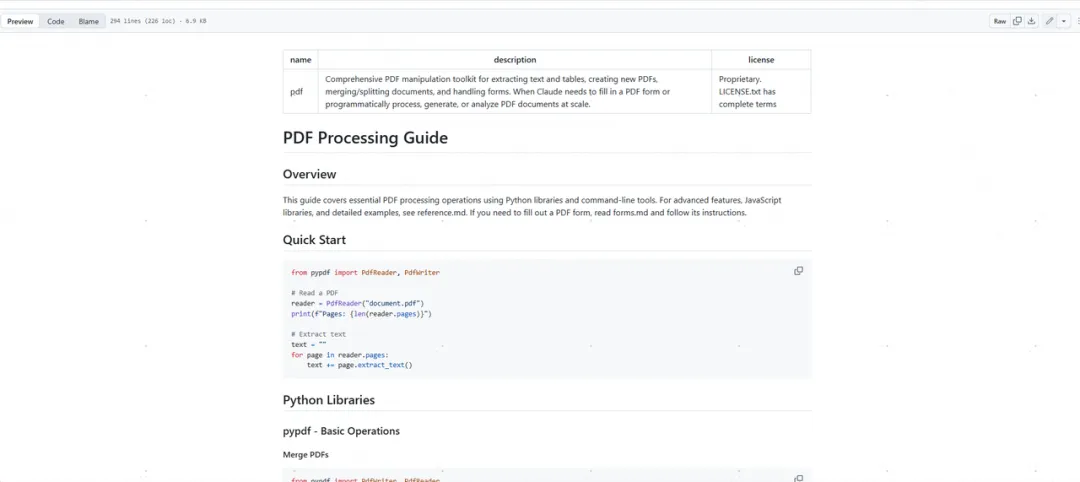Click the 'license' table header

click(761, 60)
